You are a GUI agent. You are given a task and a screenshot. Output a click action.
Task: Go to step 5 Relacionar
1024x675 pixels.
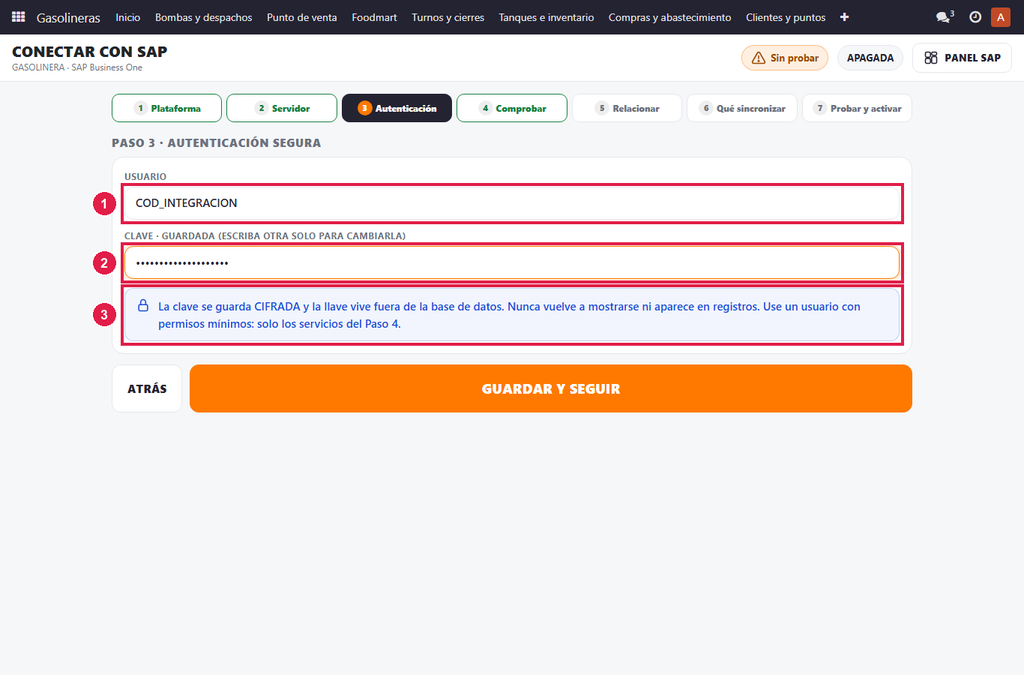627,108
